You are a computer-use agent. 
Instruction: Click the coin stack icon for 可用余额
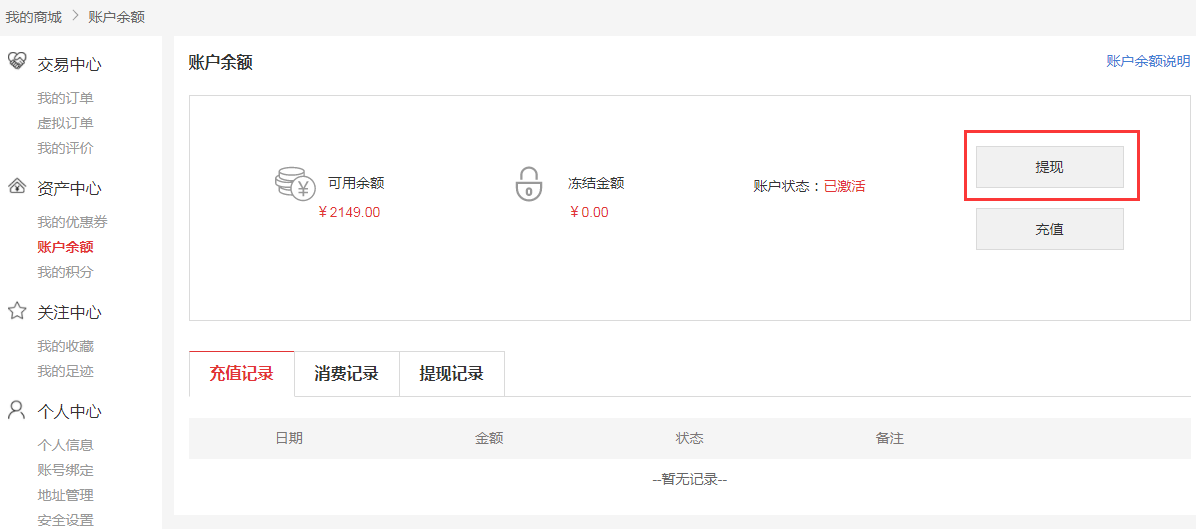(296, 184)
